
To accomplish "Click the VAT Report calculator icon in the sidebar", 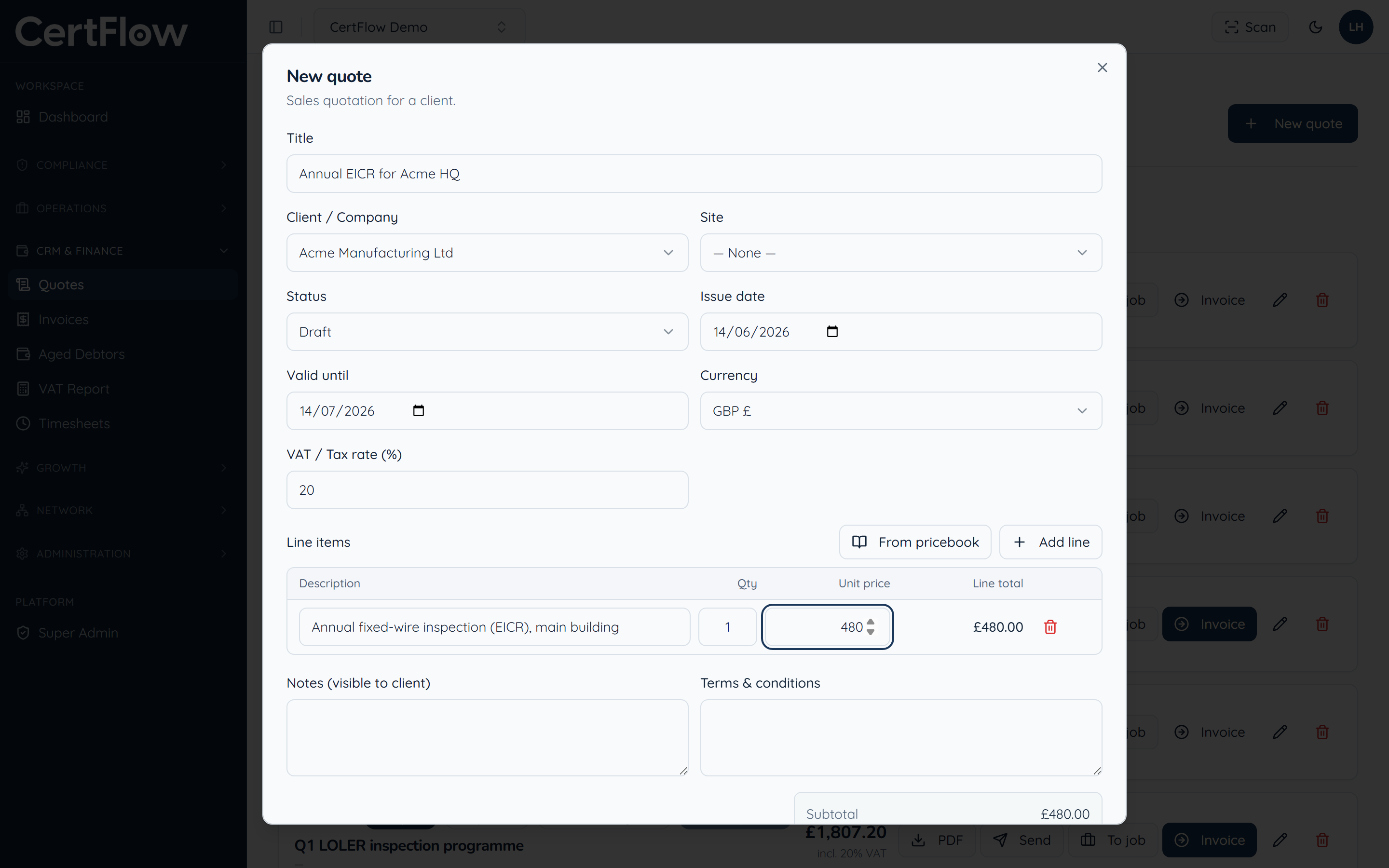I will pos(23,389).
